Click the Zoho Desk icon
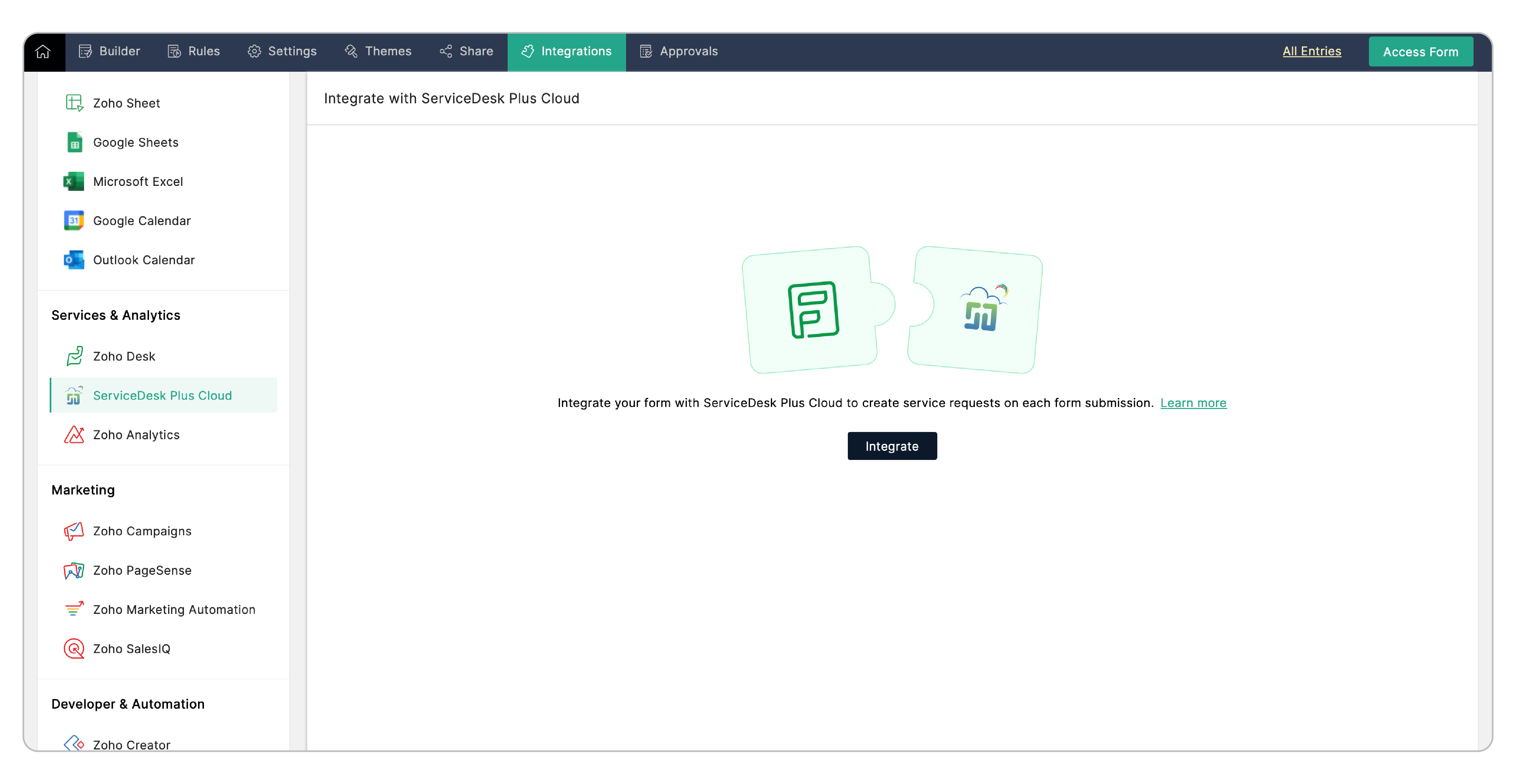Image resolution: width=1516 pixels, height=784 pixels. coord(74,356)
